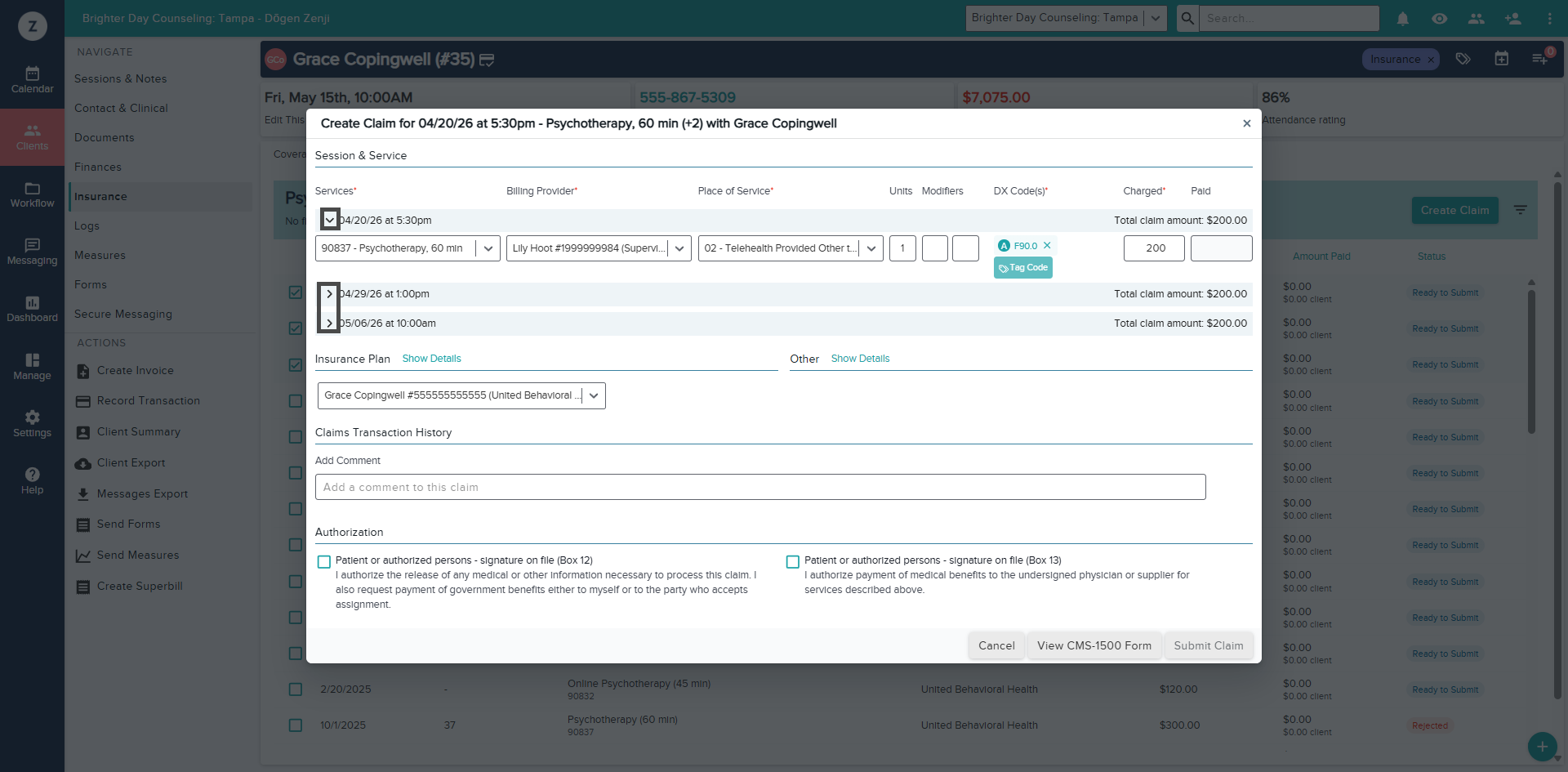Click the Paid amount field
Image resolution: width=1568 pixels, height=772 pixels.
(1222, 248)
